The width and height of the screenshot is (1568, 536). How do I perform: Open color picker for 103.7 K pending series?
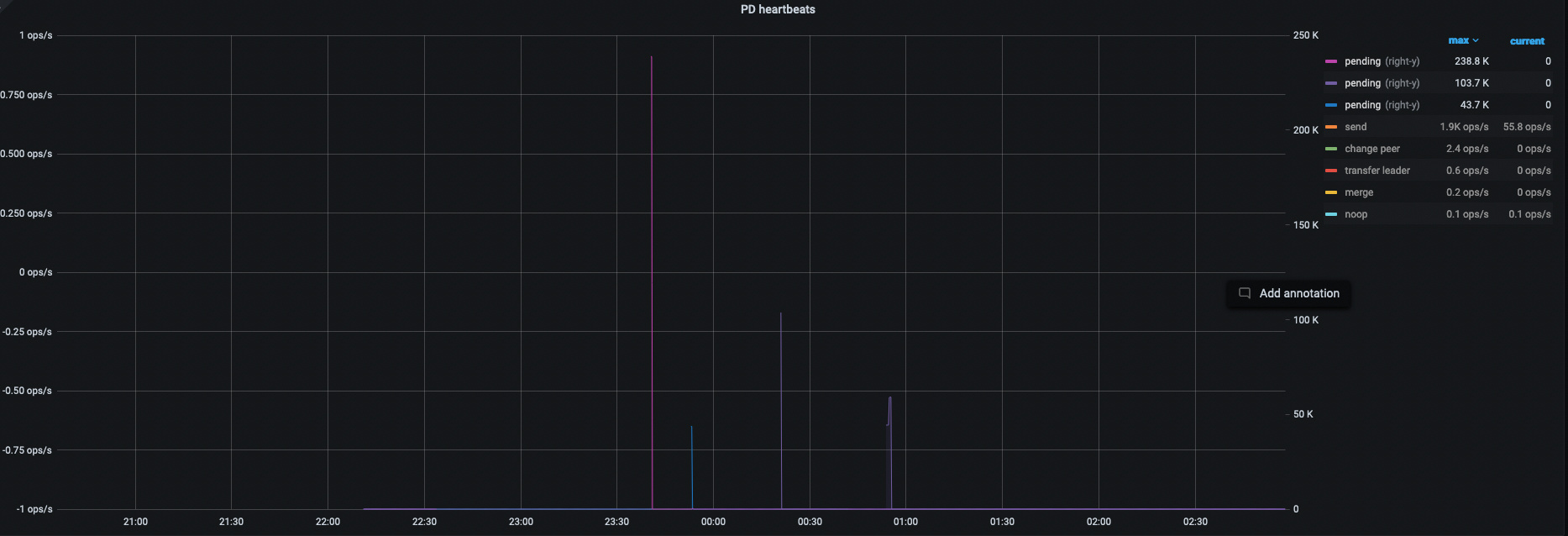pos(1331,83)
